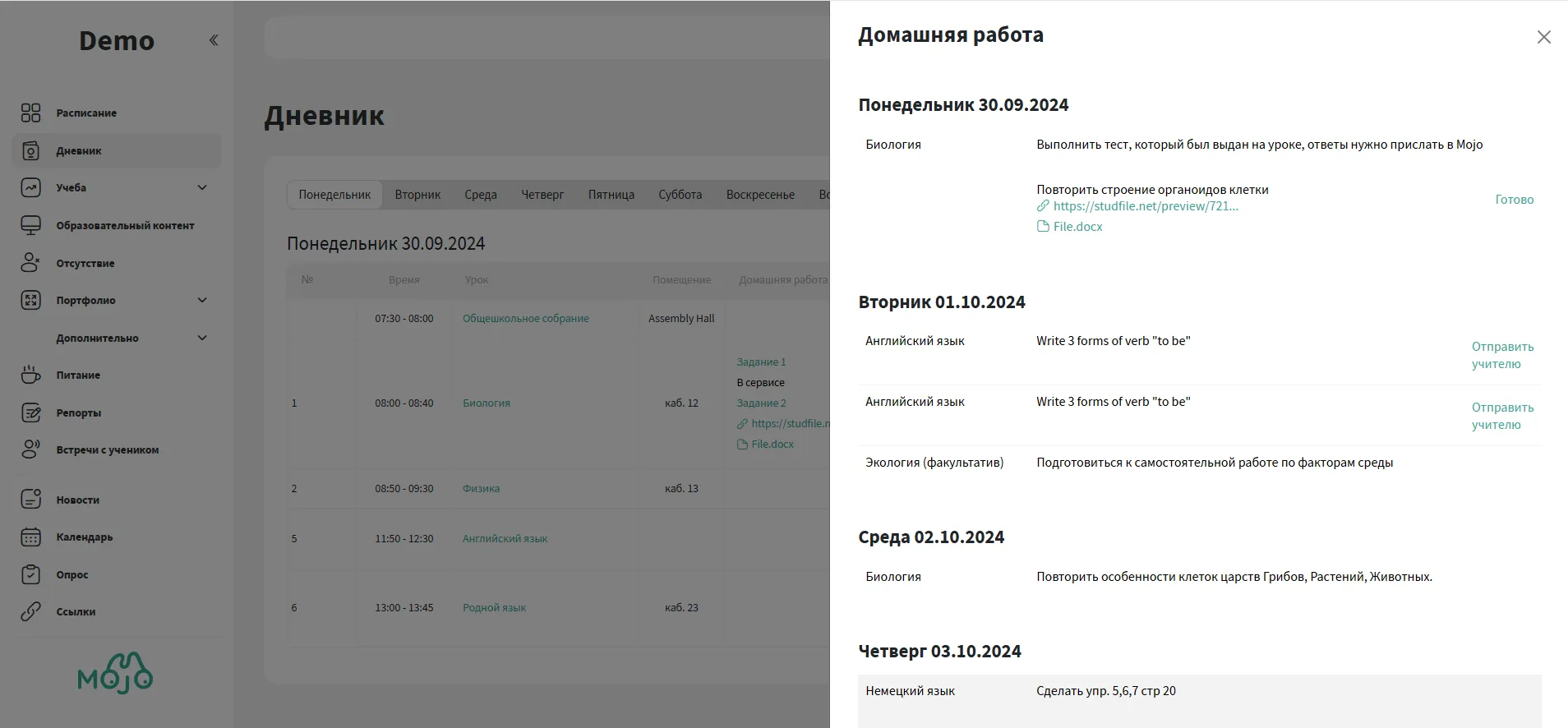Image resolution: width=1568 pixels, height=728 pixels.
Task: Click the Ссылки chain link icon
Action: pyautogui.click(x=30, y=611)
